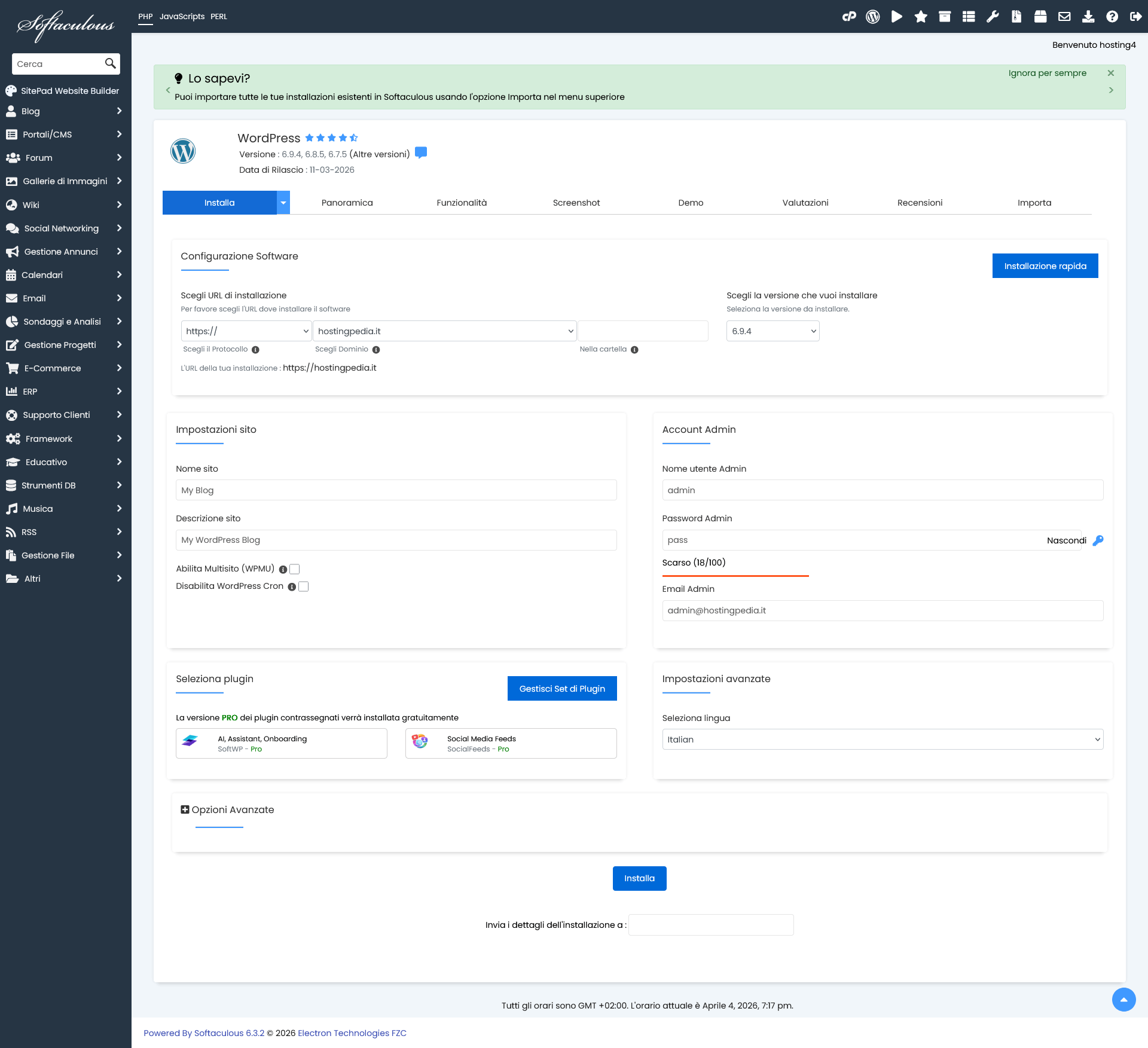Open SitePad Website Builder in sidebar

click(x=62, y=91)
